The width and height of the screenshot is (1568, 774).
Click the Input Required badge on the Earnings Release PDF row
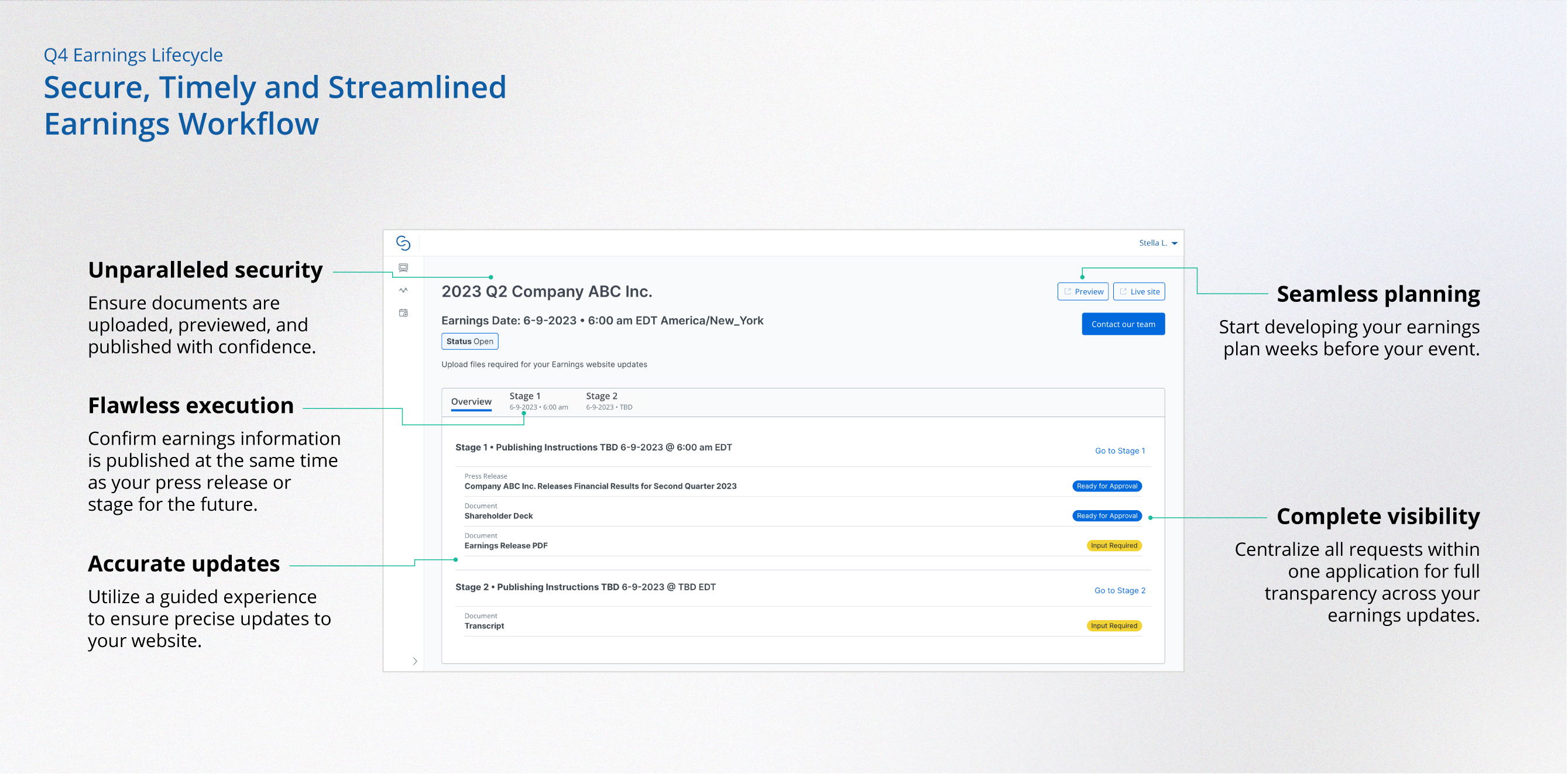[x=1113, y=545]
